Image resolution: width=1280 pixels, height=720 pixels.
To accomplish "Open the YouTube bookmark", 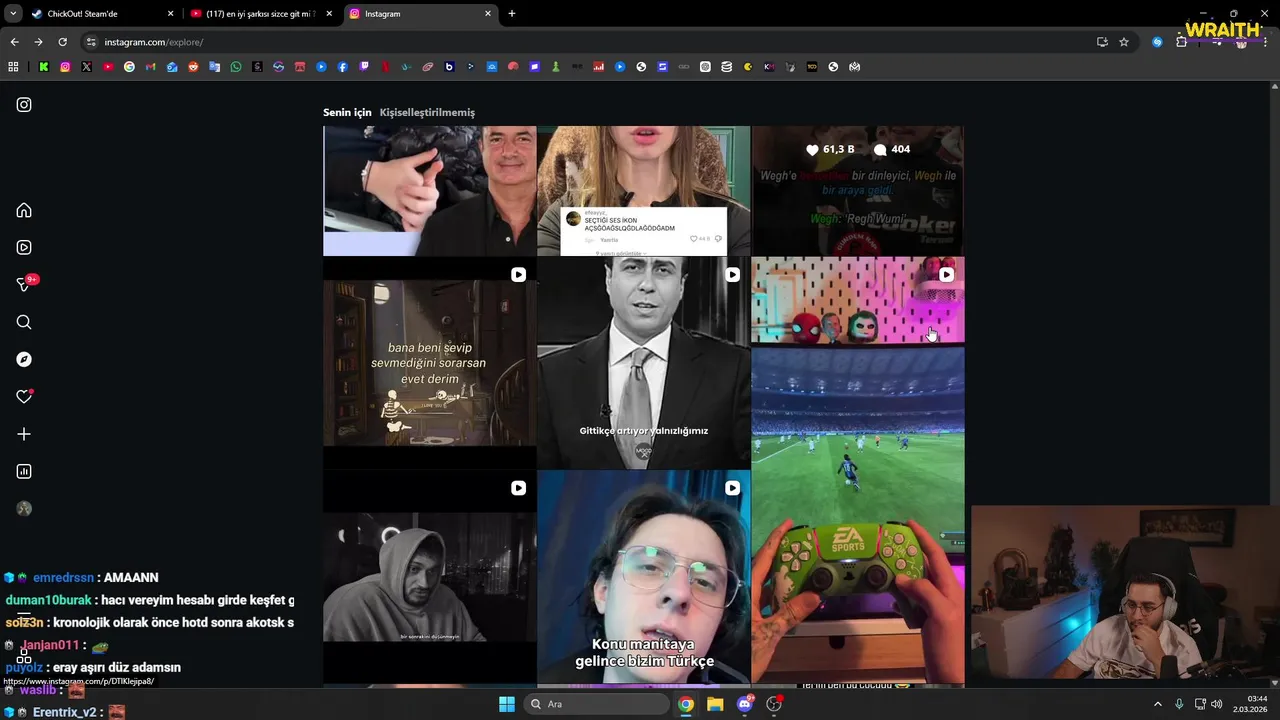I will tap(108, 67).
